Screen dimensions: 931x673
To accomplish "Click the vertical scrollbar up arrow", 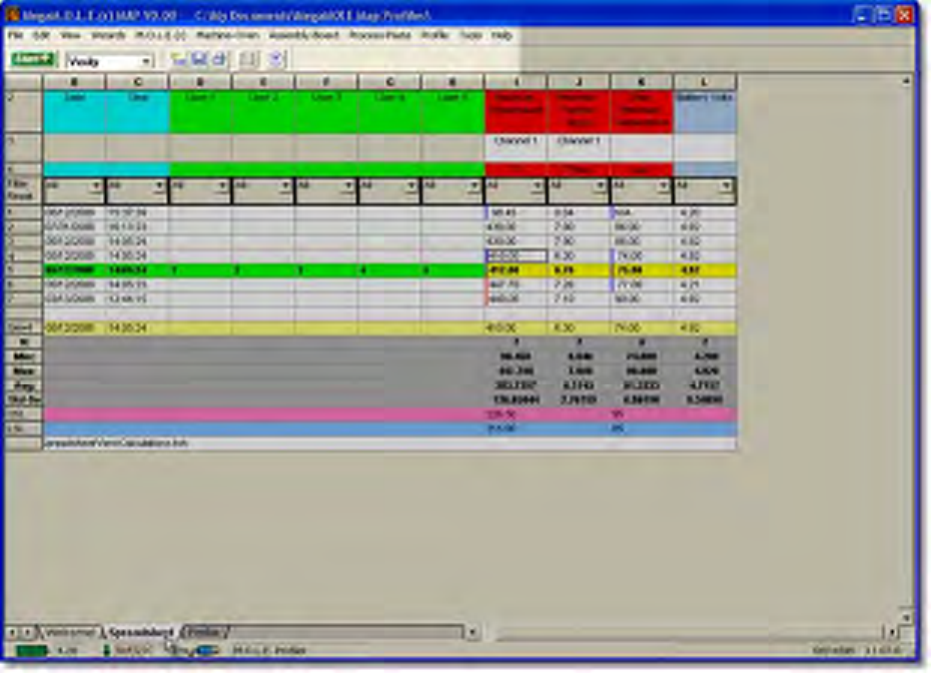I will [x=906, y=81].
